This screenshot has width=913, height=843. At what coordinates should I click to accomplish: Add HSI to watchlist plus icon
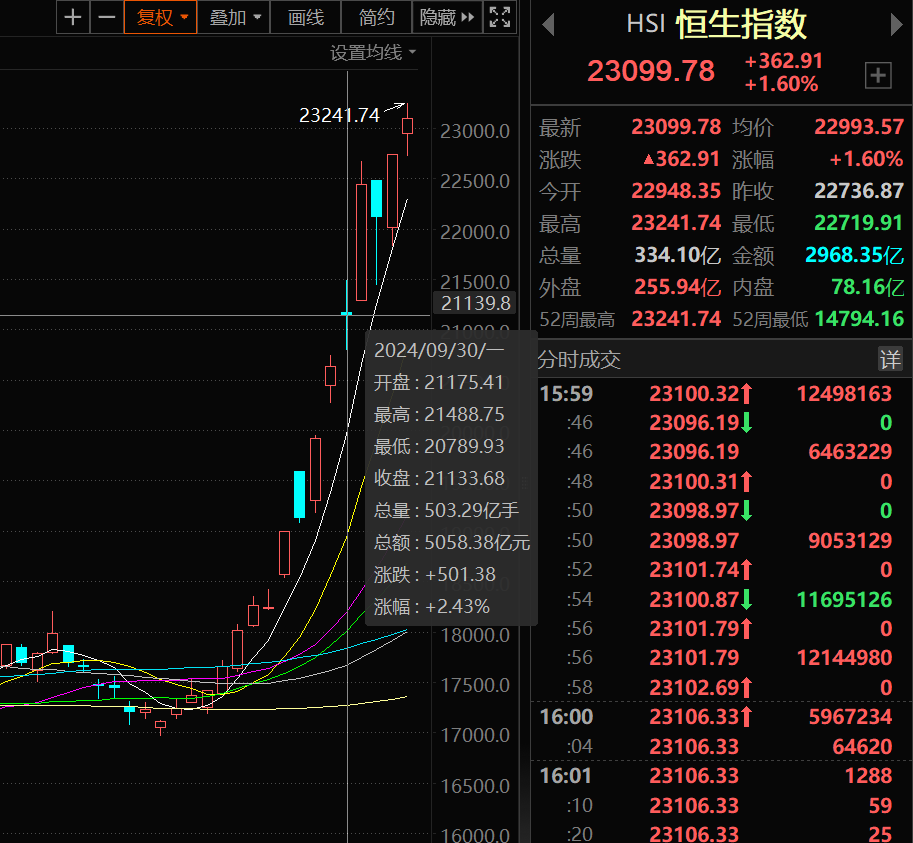(x=878, y=75)
